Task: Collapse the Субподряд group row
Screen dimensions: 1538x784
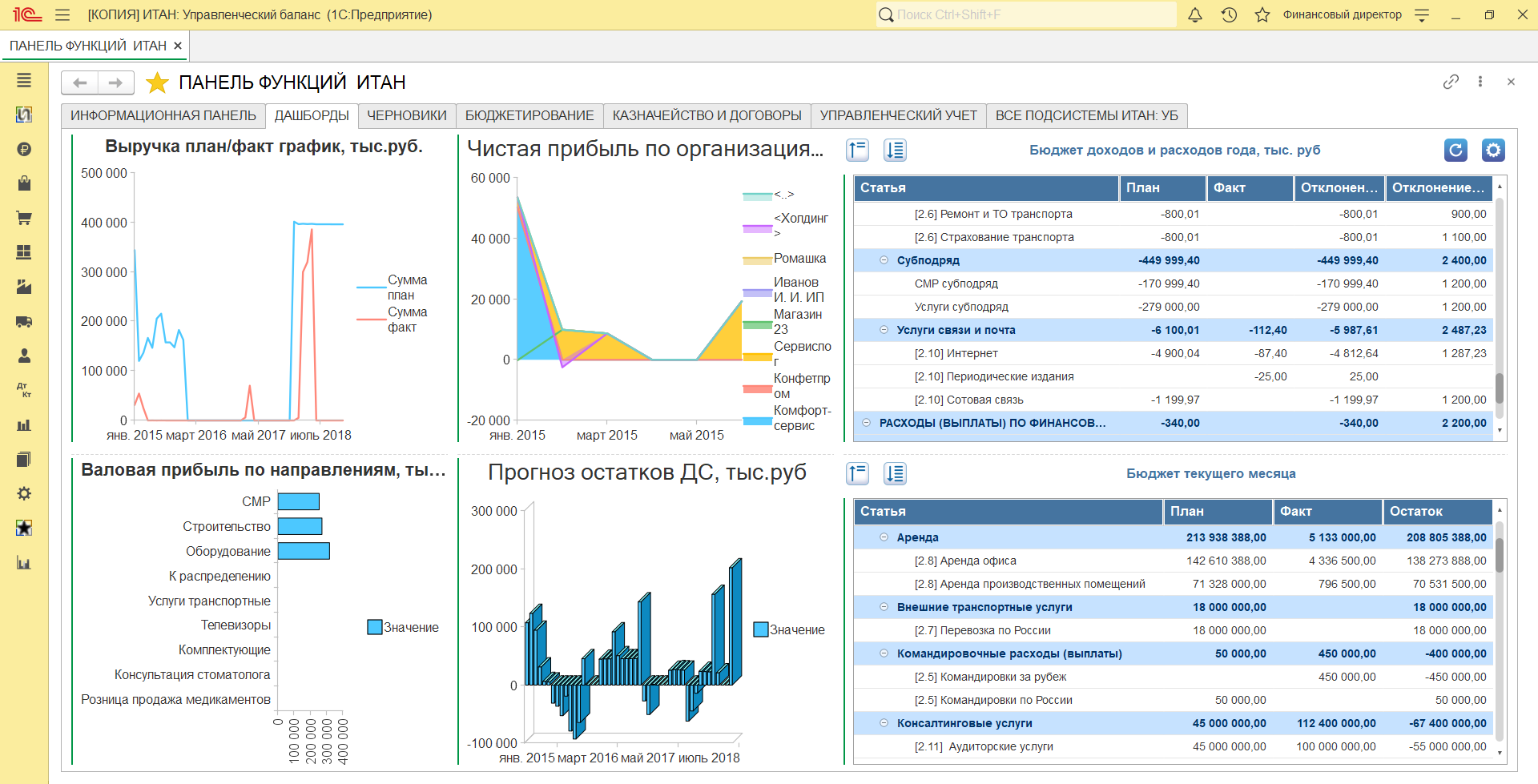Action: click(x=884, y=260)
